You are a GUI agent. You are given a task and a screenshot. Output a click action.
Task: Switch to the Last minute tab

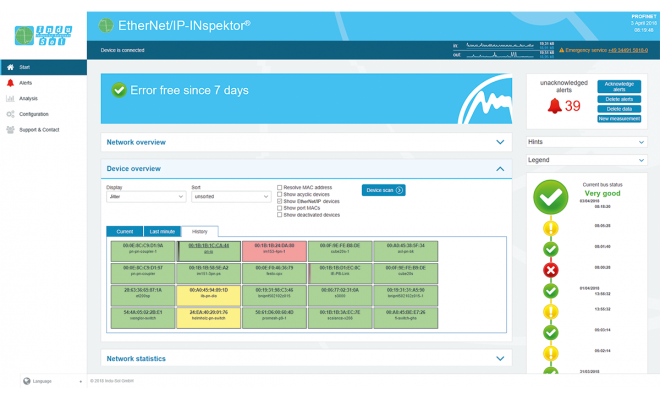tap(161, 231)
